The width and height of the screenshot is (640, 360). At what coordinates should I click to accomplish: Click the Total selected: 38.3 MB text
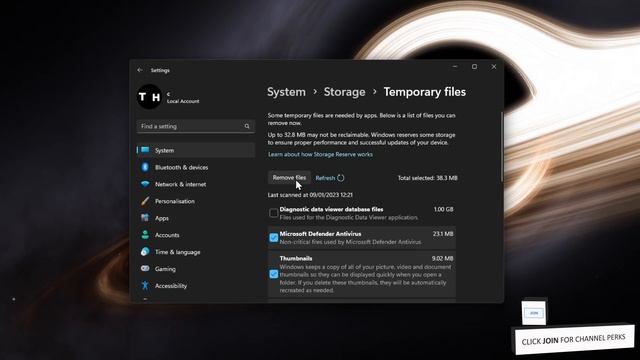coord(427,178)
